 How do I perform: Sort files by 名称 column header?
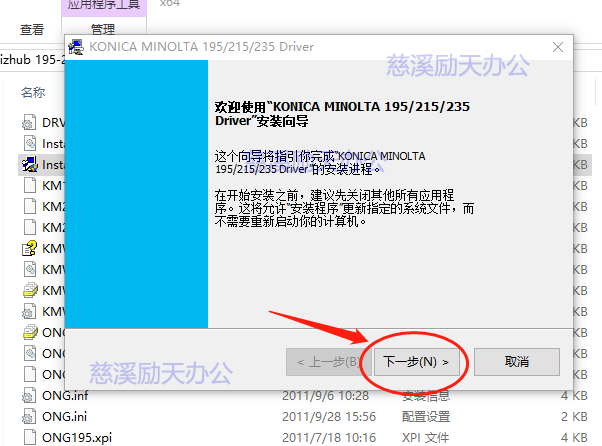coord(33,92)
